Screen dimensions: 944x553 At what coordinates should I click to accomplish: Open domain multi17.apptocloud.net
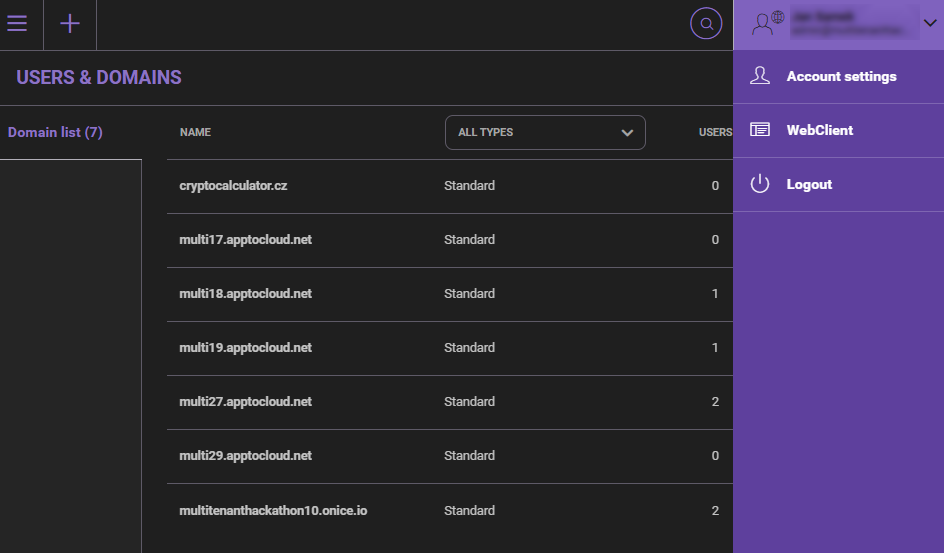point(245,239)
